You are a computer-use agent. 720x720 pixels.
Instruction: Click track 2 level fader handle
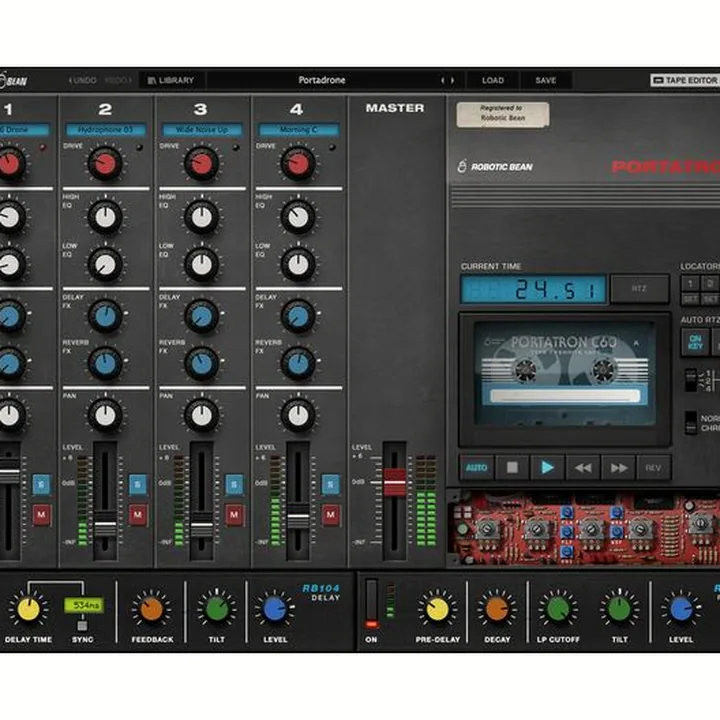[105, 525]
